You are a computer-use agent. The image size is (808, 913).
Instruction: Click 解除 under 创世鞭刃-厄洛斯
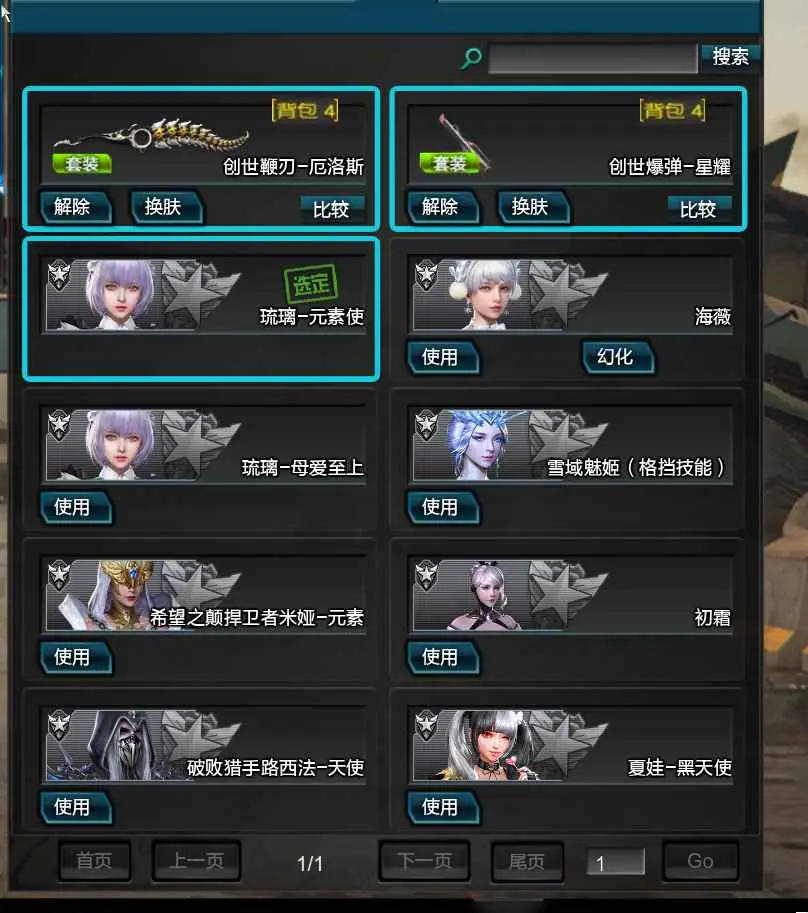(x=75, y=207)
